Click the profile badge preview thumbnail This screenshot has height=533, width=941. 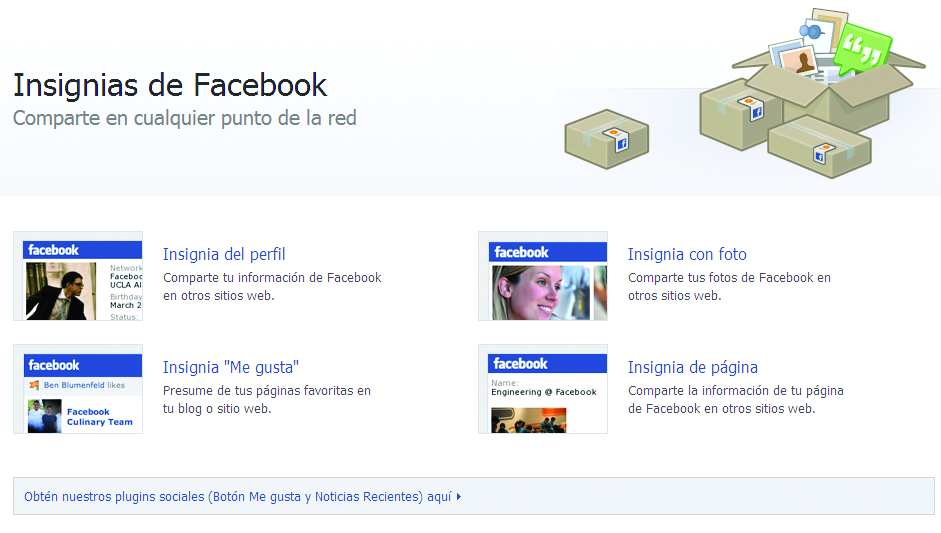point(78,276)
